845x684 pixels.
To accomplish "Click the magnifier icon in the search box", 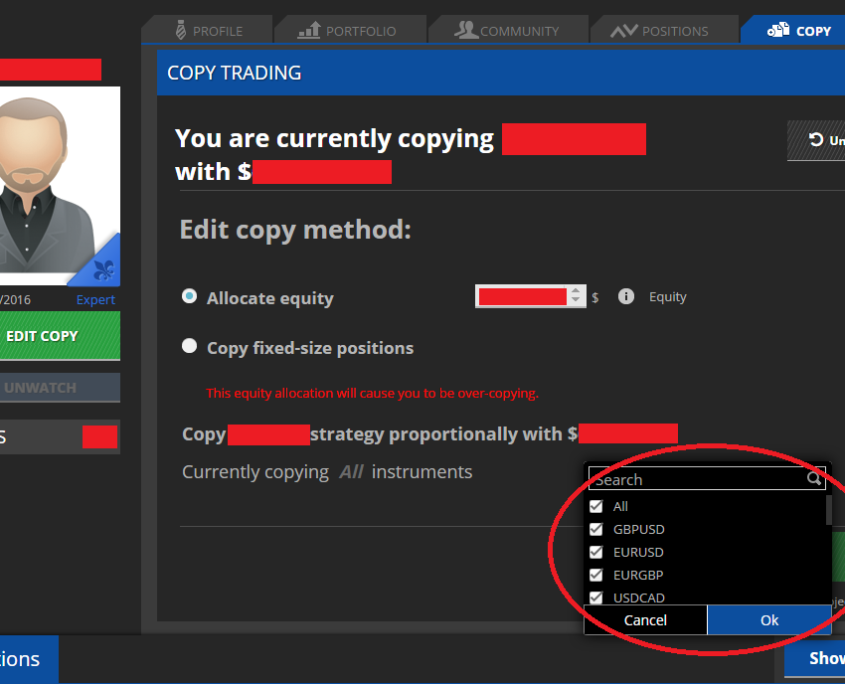I will [x=815, y=479].
